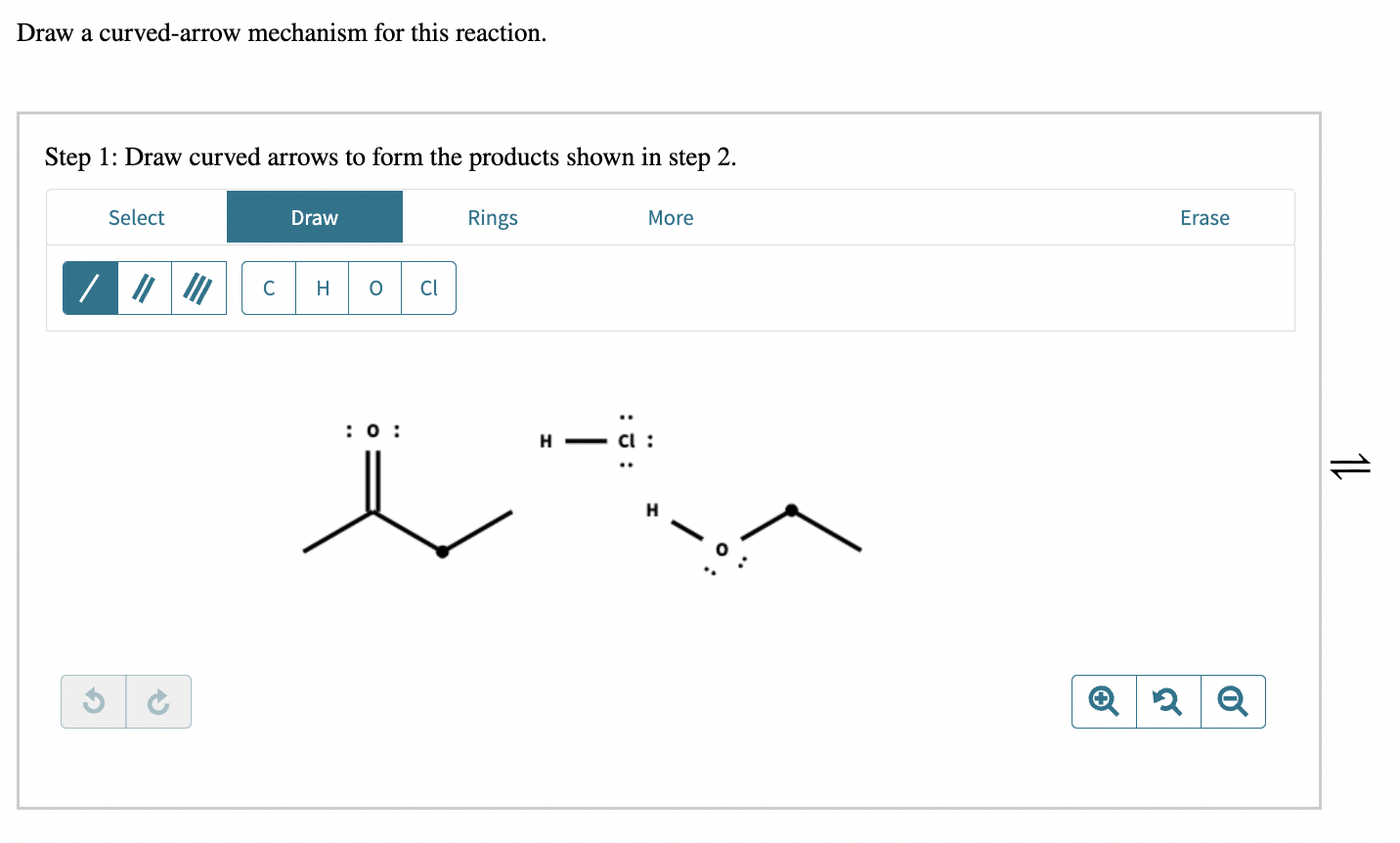Activate the Erase mode
This screenshot has width=1400, height=843.
tap(1203, 217)
